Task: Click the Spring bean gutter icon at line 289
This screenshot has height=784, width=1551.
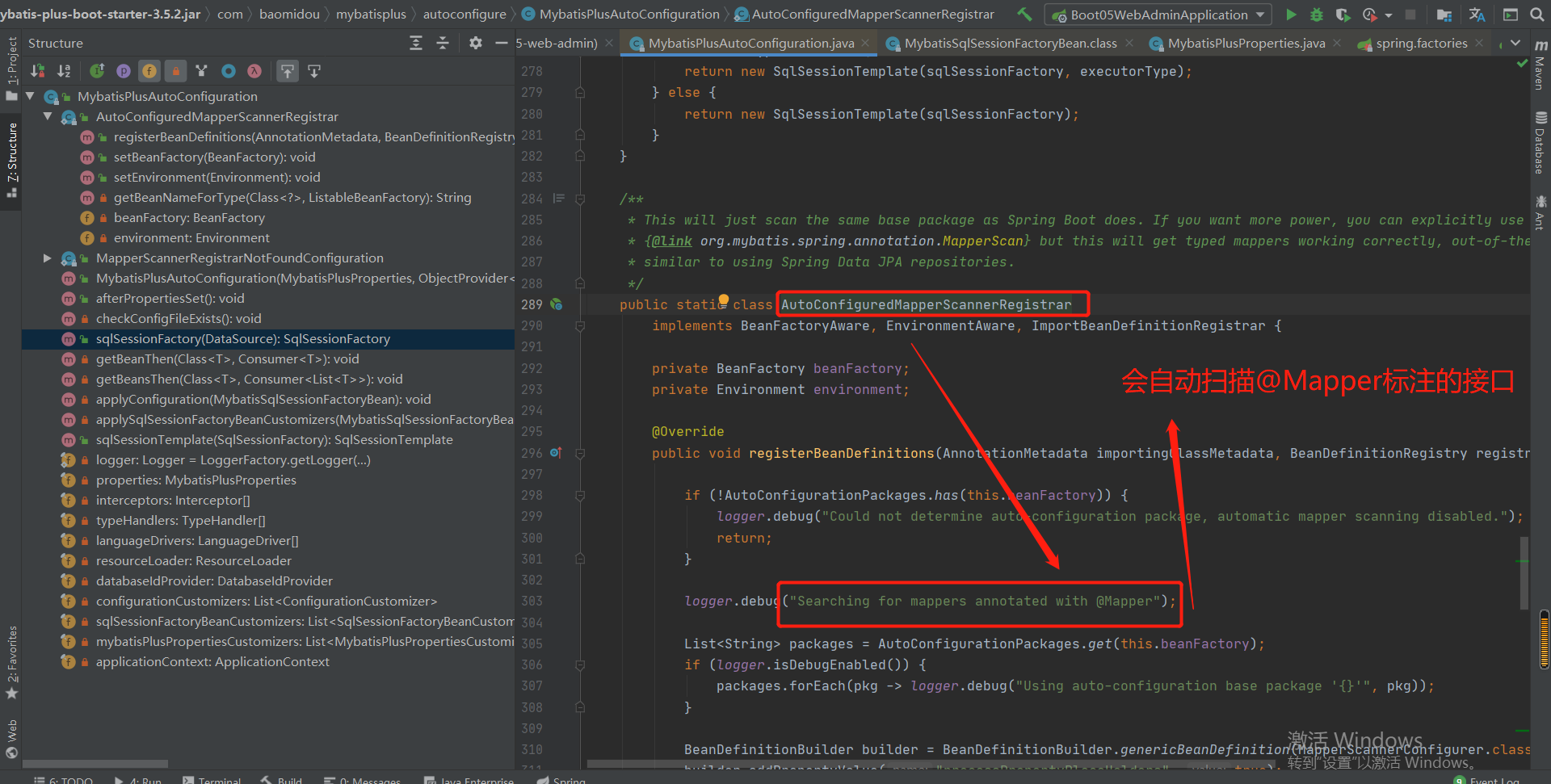Action: 556,304
